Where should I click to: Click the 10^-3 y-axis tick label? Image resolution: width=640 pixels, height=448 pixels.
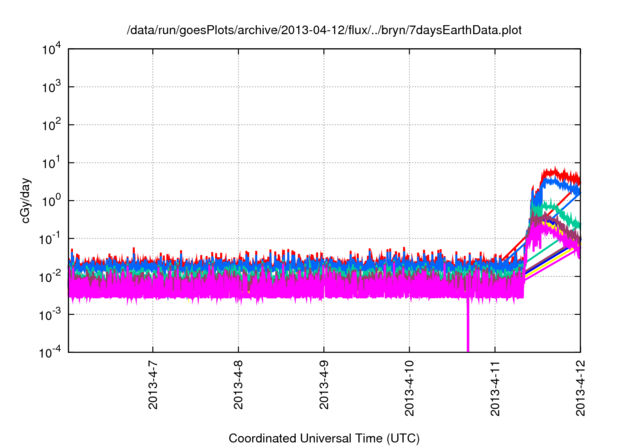pos(50,315)
